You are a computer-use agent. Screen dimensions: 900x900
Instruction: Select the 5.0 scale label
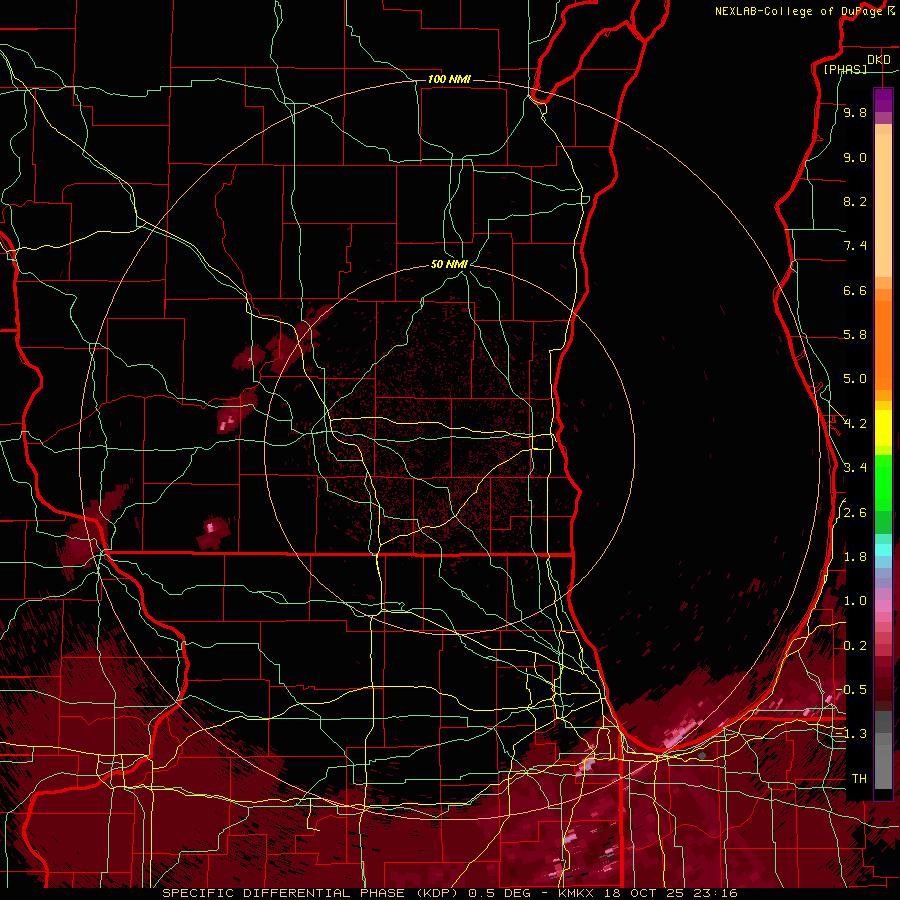tap(855, 379)
